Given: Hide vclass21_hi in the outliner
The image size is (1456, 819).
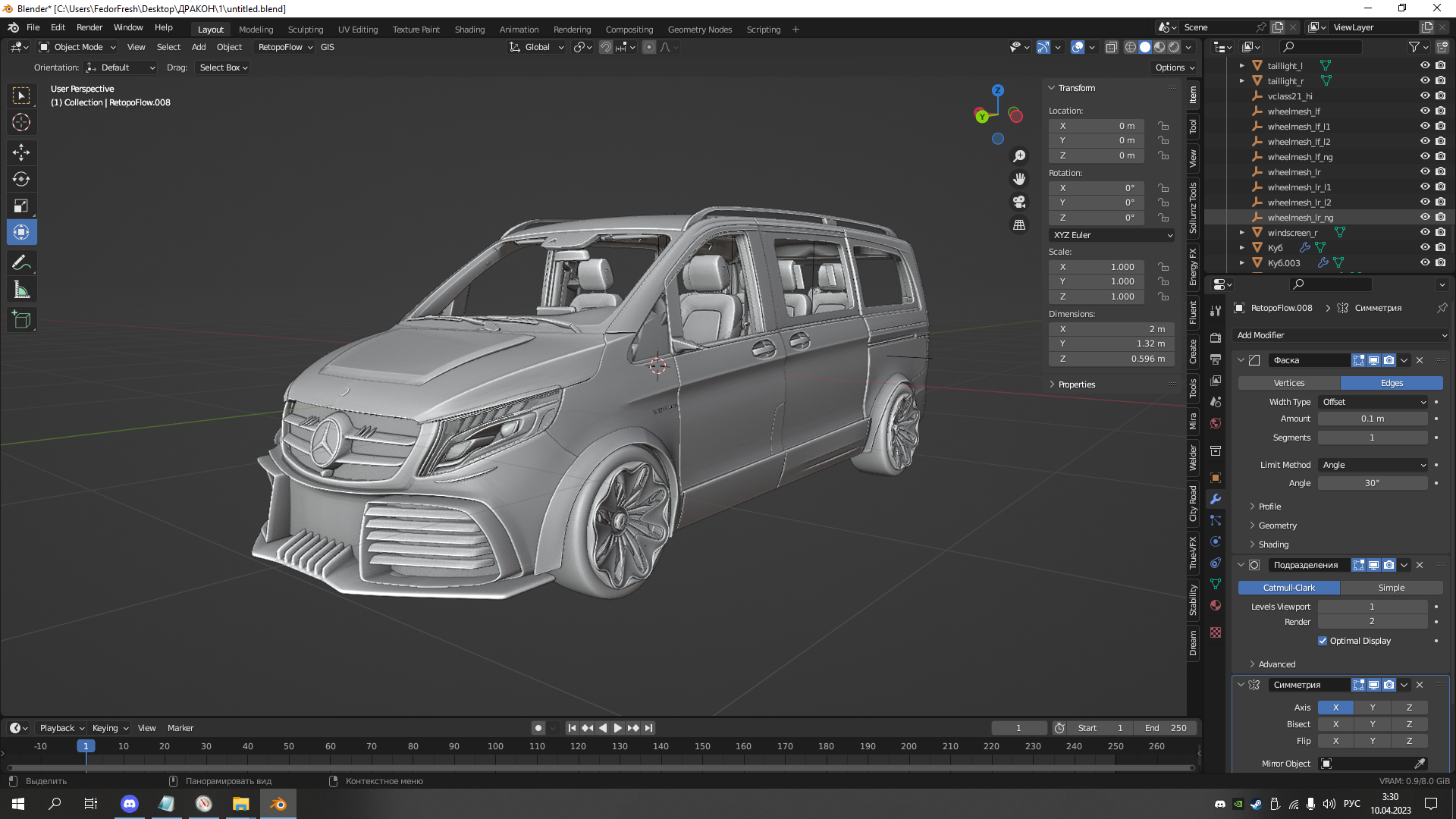Looking at the screenshot, I should click(x=1425, y=96).
